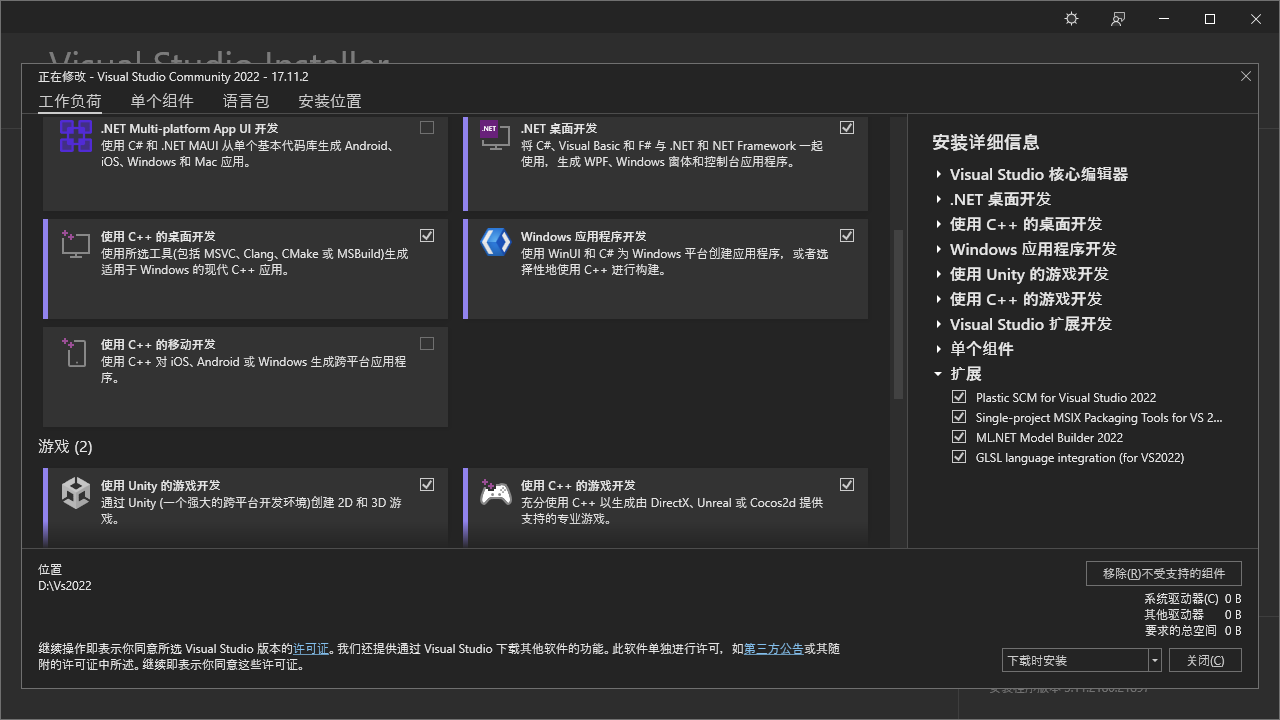Image resolution: width=1280 pixels, height=720 pixels.
Task: Switch to the 语言包 tab
Action: click(246, 101)
